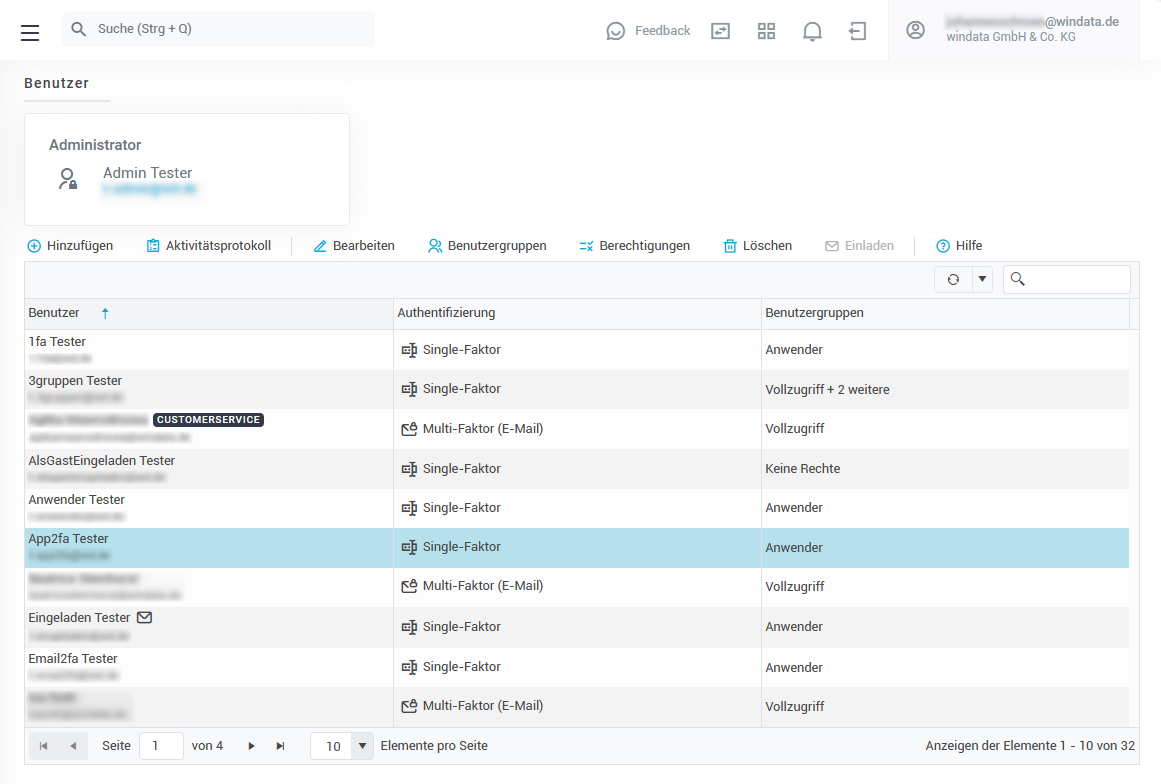Sort by the Benutzer column header
The width and height of the screenshot is (1161, 784).
55,313
